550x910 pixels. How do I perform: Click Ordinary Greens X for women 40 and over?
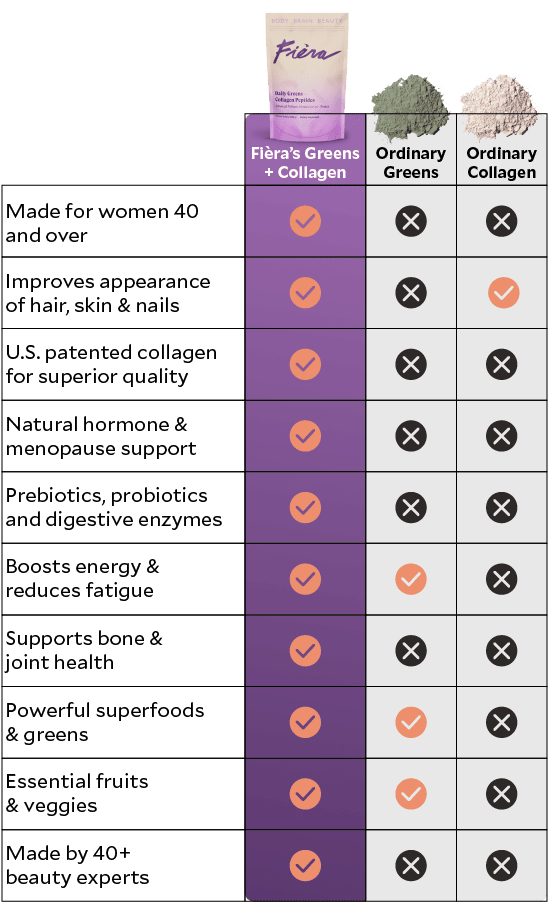(x=411, y=221)
